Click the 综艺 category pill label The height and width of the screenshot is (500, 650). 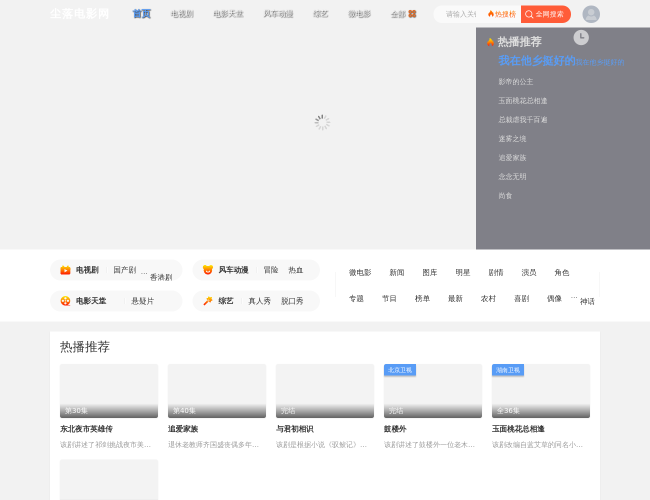click(x=226, y=301)
